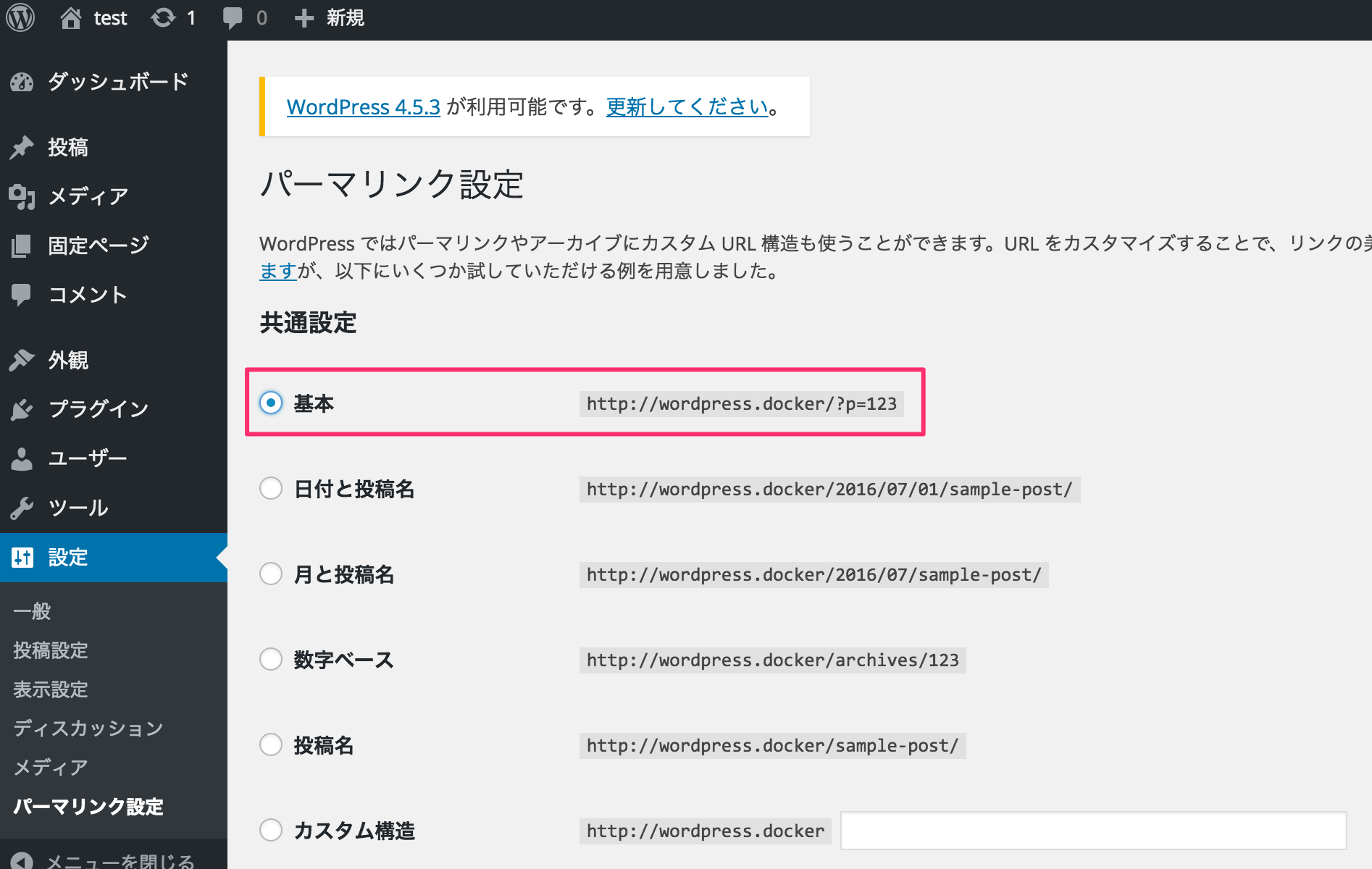The width and height of the screenshot is (1372, 869).
Task: Click the 設定 sliders icon
Action: (x=22, y=557)
